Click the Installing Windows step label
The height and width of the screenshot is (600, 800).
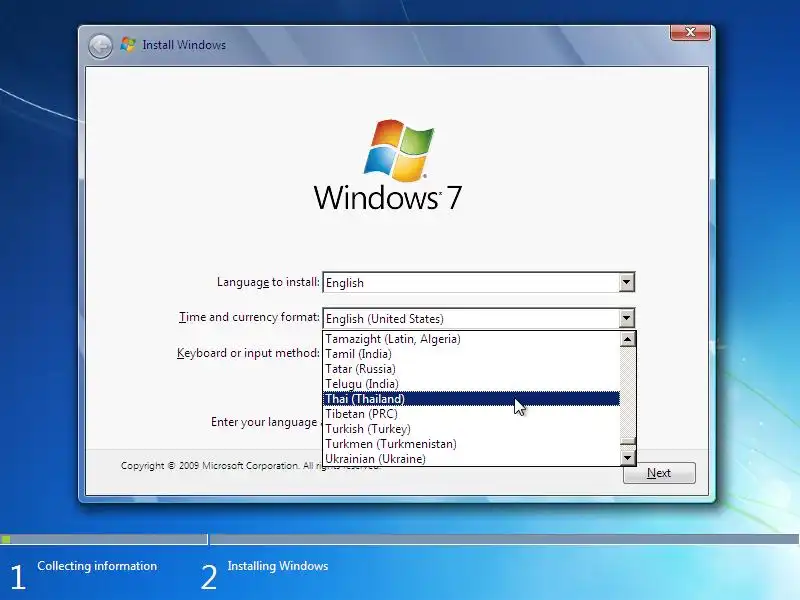(x=278, y=566)
